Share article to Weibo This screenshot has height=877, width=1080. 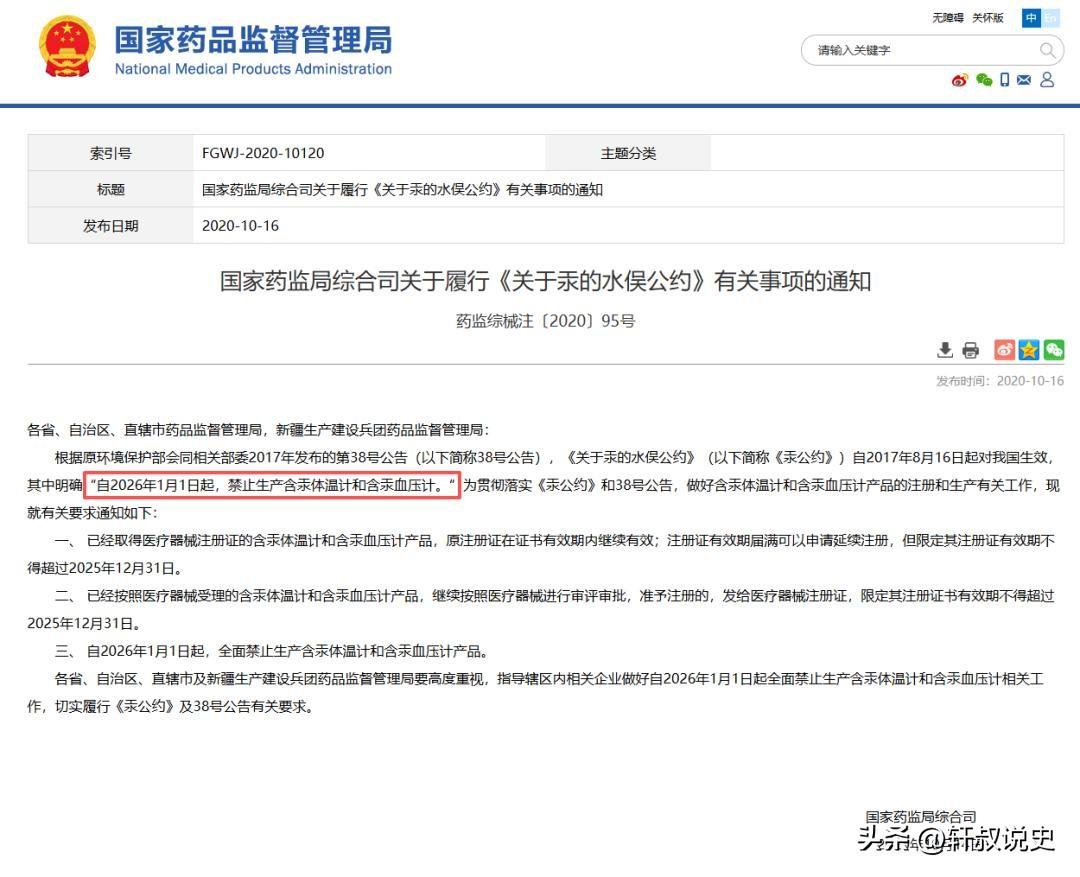point(1004,350)
